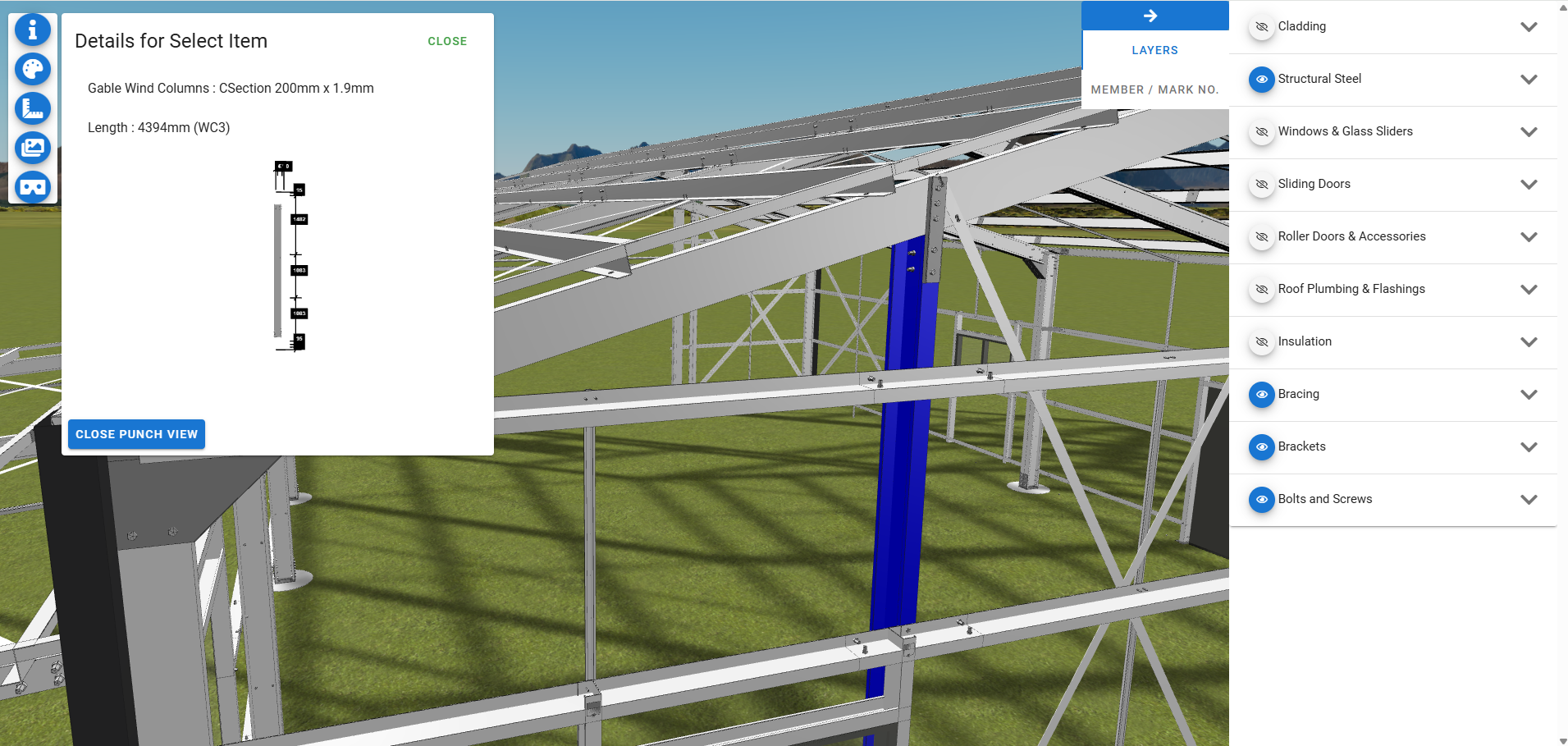Show the Sliding Doors layer
The height and width of the screenshot is (746, 1568).
tap(1262, 185)
